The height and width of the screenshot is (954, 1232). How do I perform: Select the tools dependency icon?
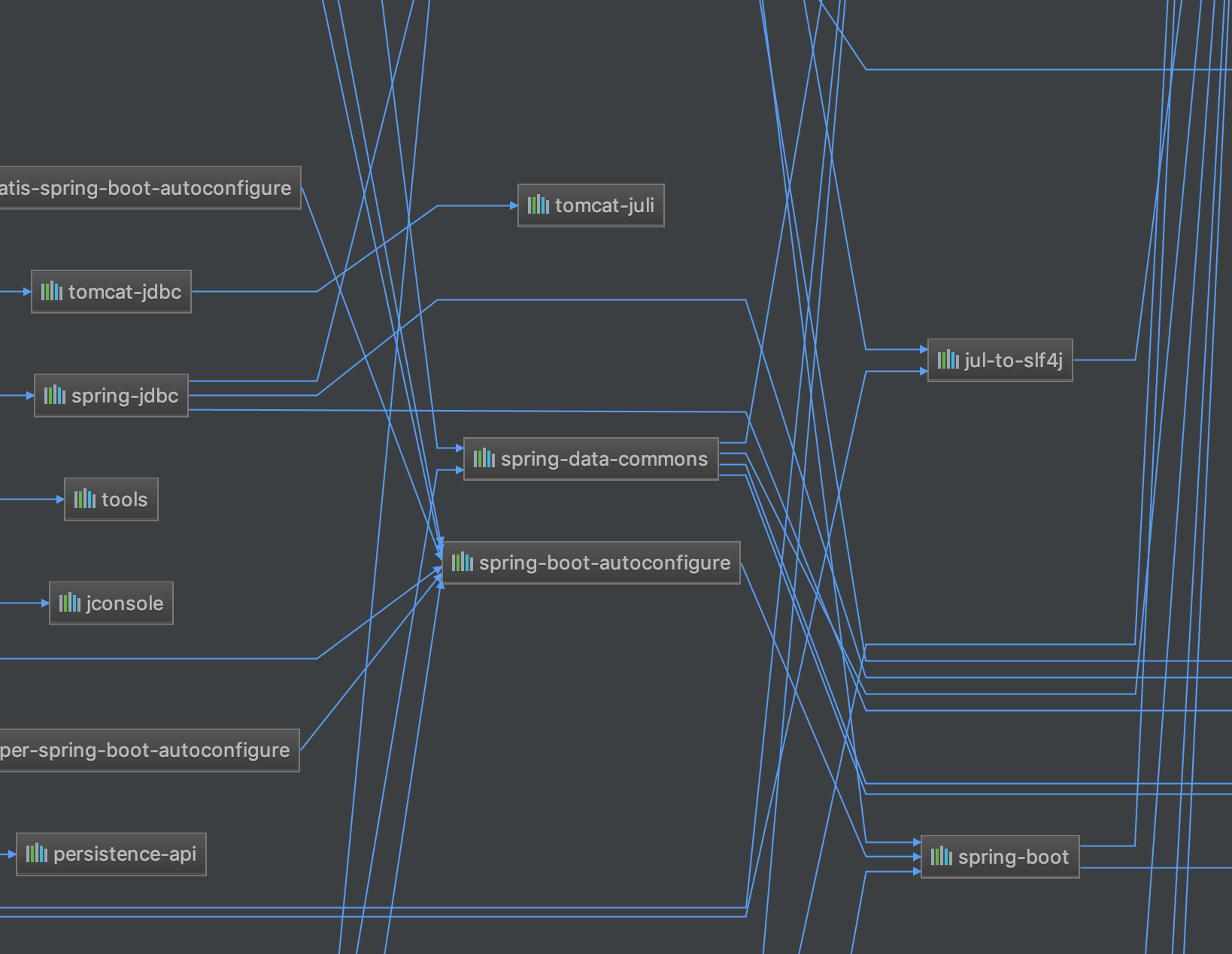point(85,499)
